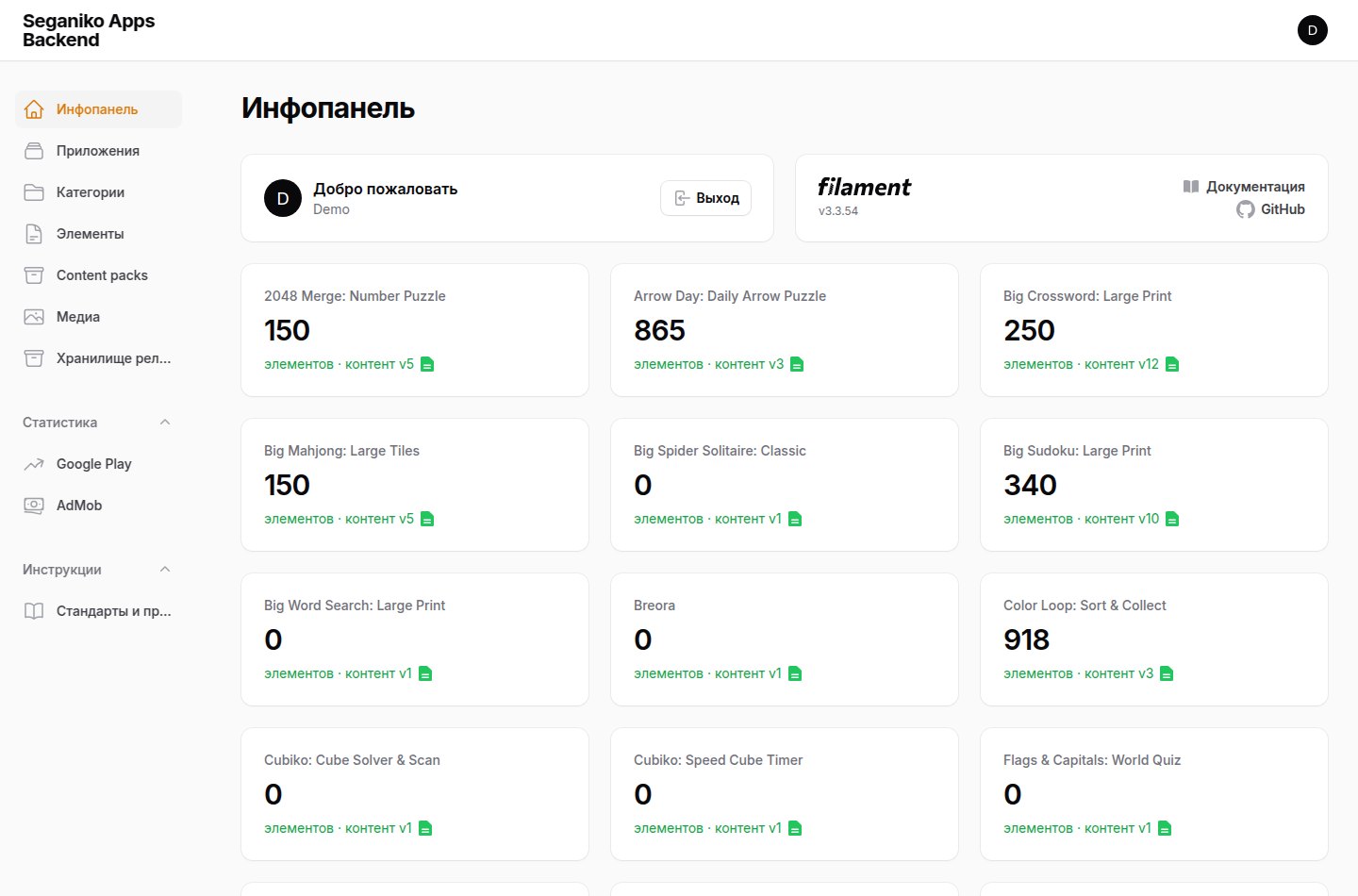Select the Медиа sidebar item
Image resolution: width=1358 pixels, height=896 pixels.
98,317
